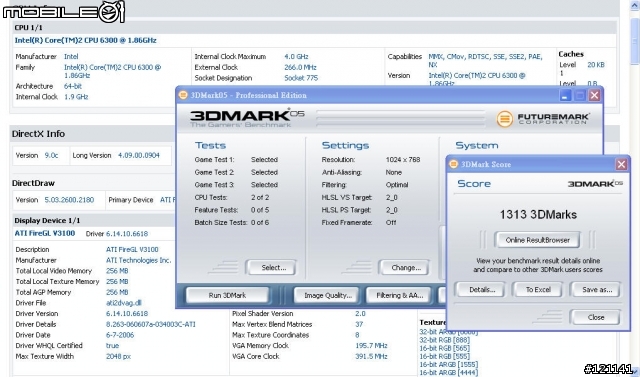Close the 3DMark Score dialog with X
640x377 pixels.
click(621, 164)
